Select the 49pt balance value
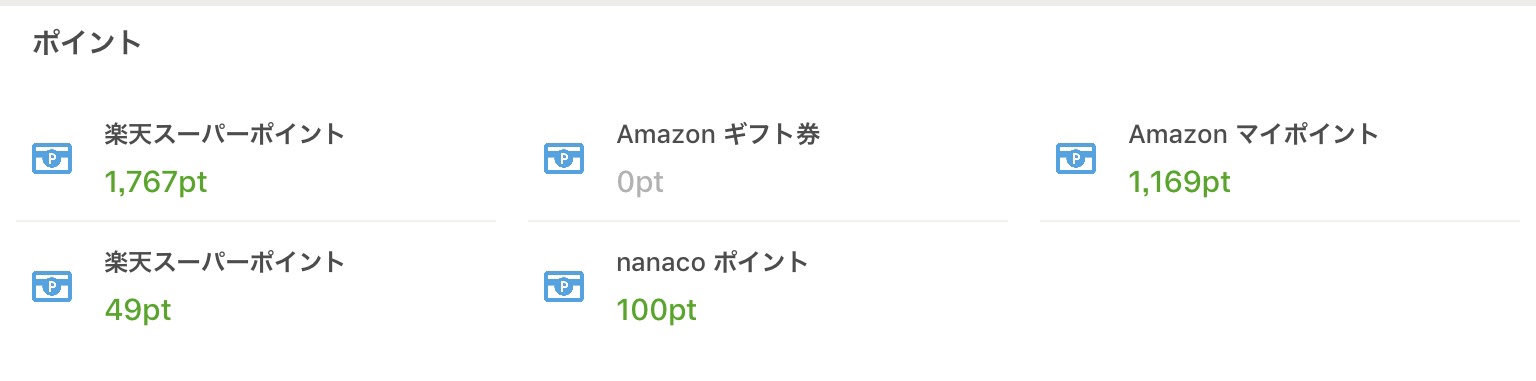Screen dimensions: 1536x381 tap(138, 311)
